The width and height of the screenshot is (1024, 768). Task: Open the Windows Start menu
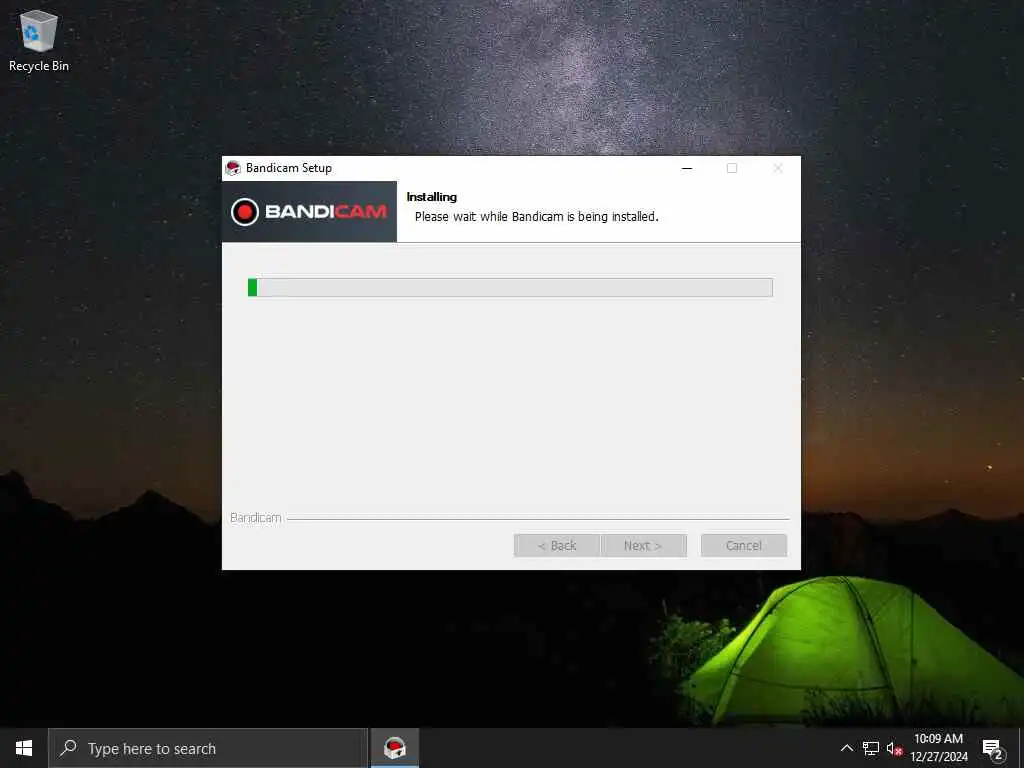point(24,748)
